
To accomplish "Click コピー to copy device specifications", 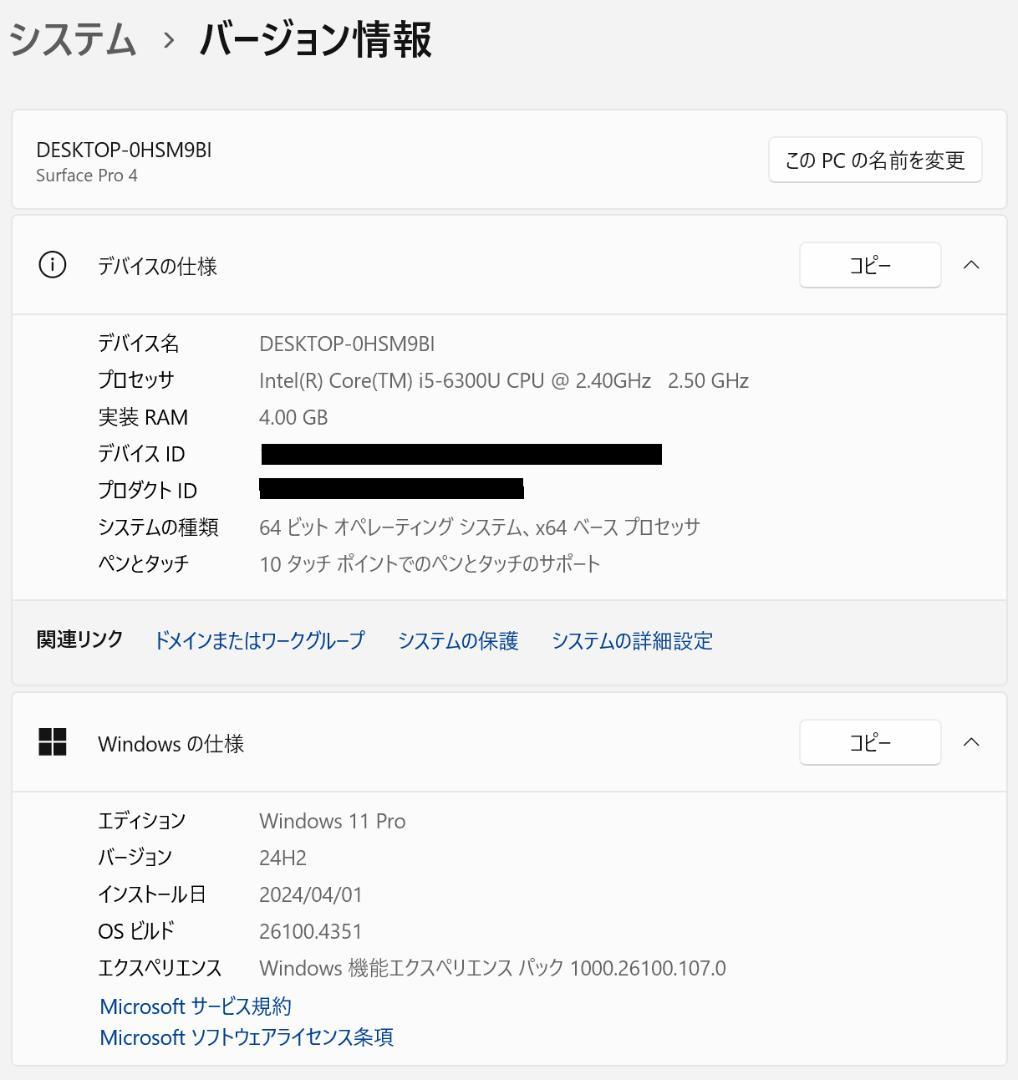I will pyautogui.click(x=869, y=265).
